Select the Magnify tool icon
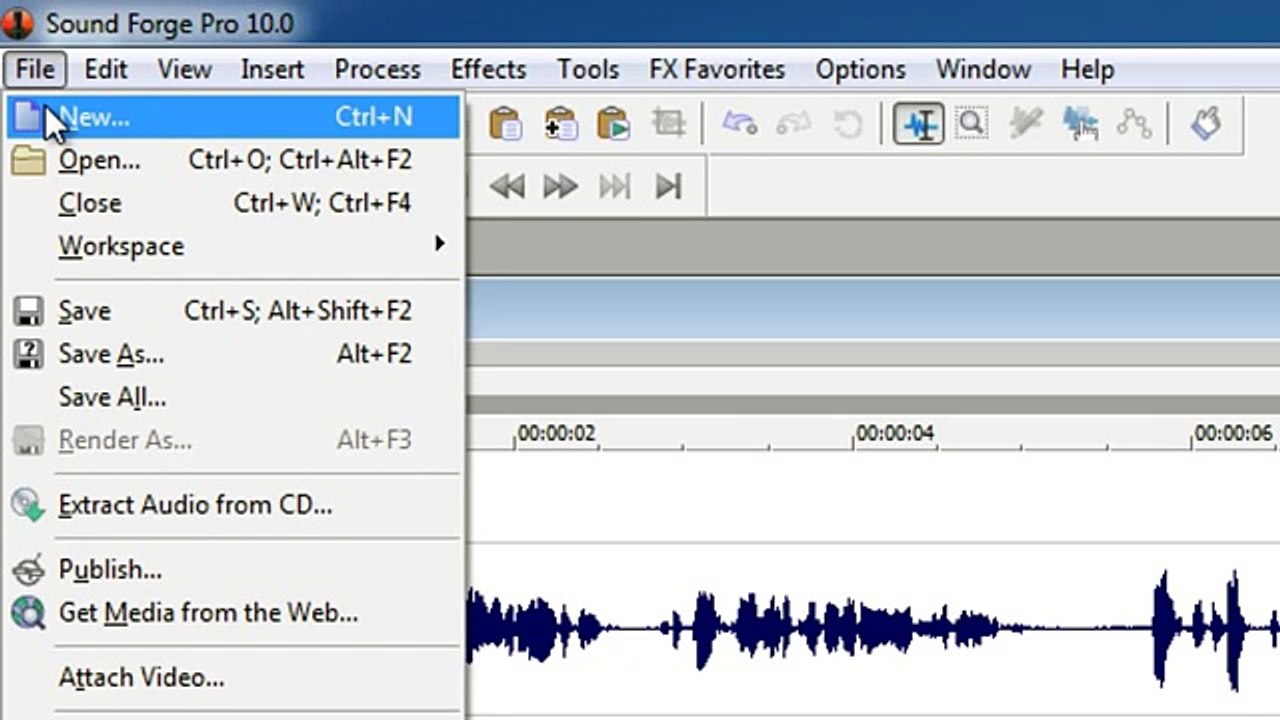Screen dimensions: 1280x720 [971, 124]
